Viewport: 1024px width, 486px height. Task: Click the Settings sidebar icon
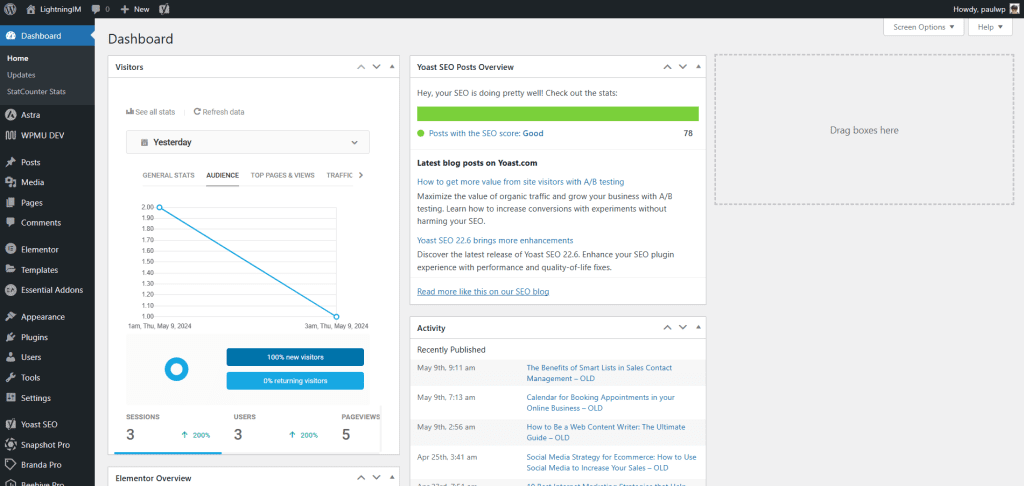pyautogui.click(x=10, y=398)
